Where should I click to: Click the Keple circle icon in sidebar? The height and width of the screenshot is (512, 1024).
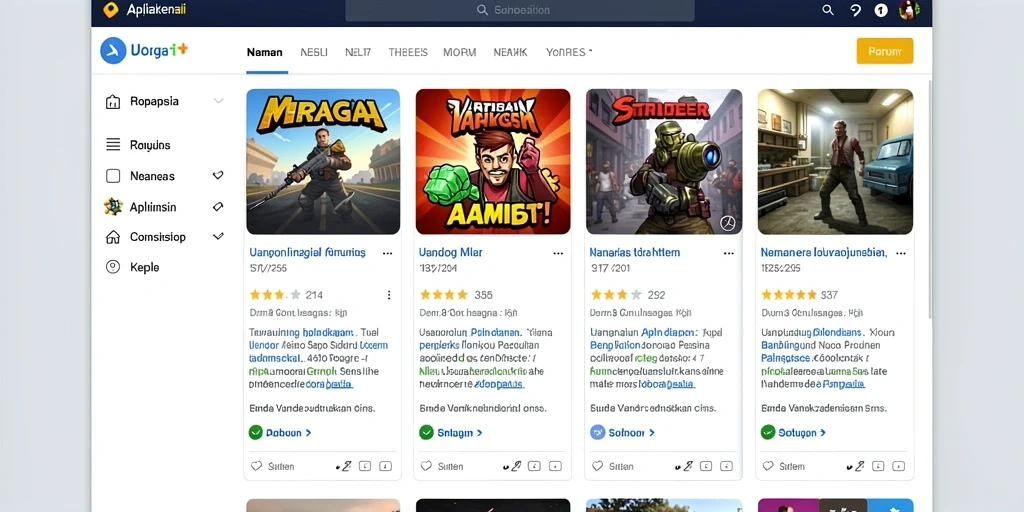[x=113, y=267]
